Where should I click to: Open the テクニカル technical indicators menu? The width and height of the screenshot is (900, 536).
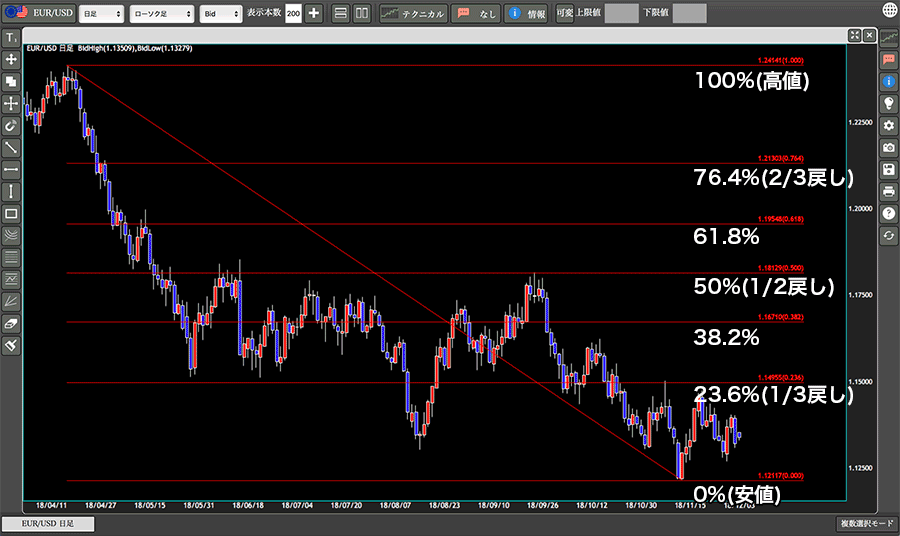click(412, 14)
